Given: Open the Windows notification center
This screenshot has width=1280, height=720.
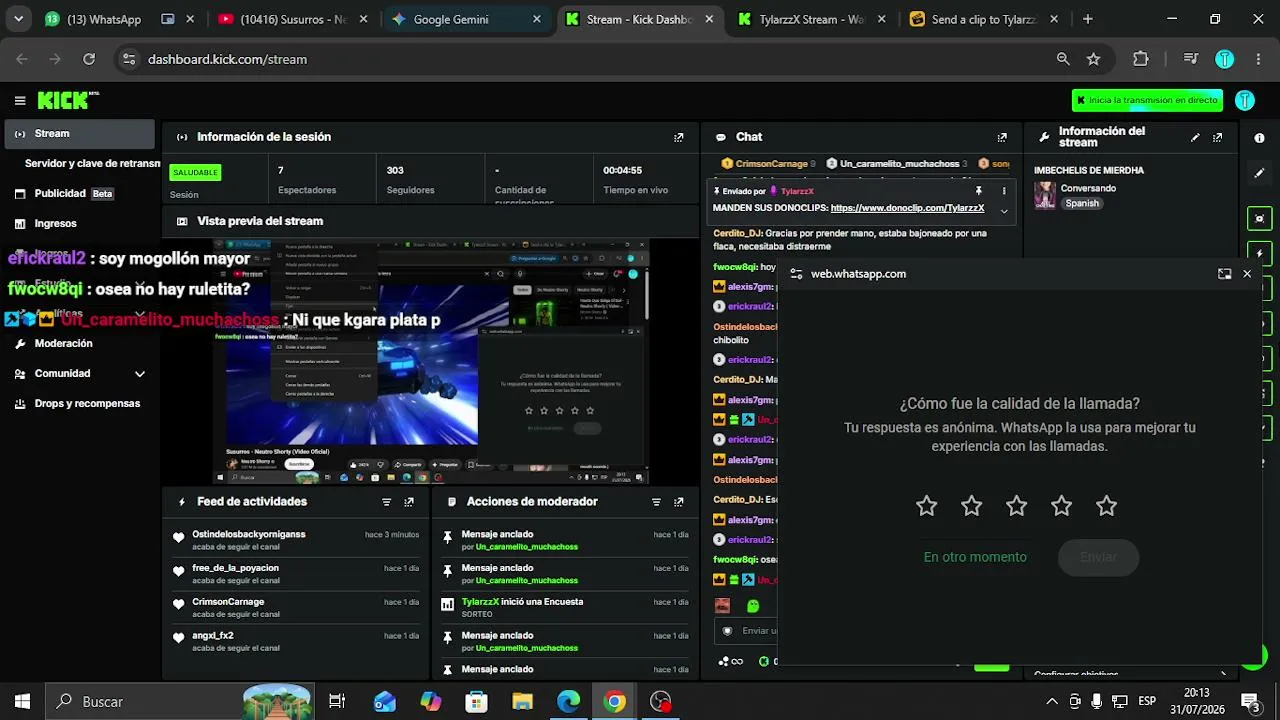Looking at the screenshot, I should tap(1250, 701).
